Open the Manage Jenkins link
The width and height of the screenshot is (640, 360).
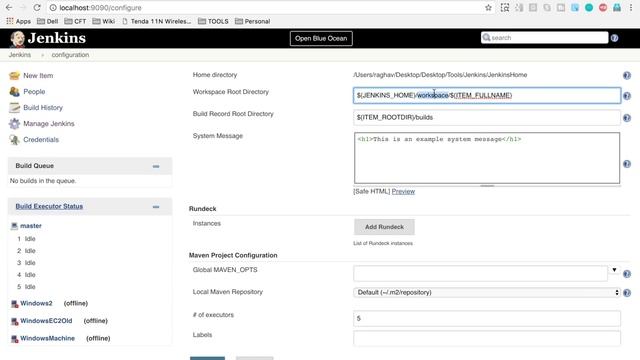click(x=49, y=124)
